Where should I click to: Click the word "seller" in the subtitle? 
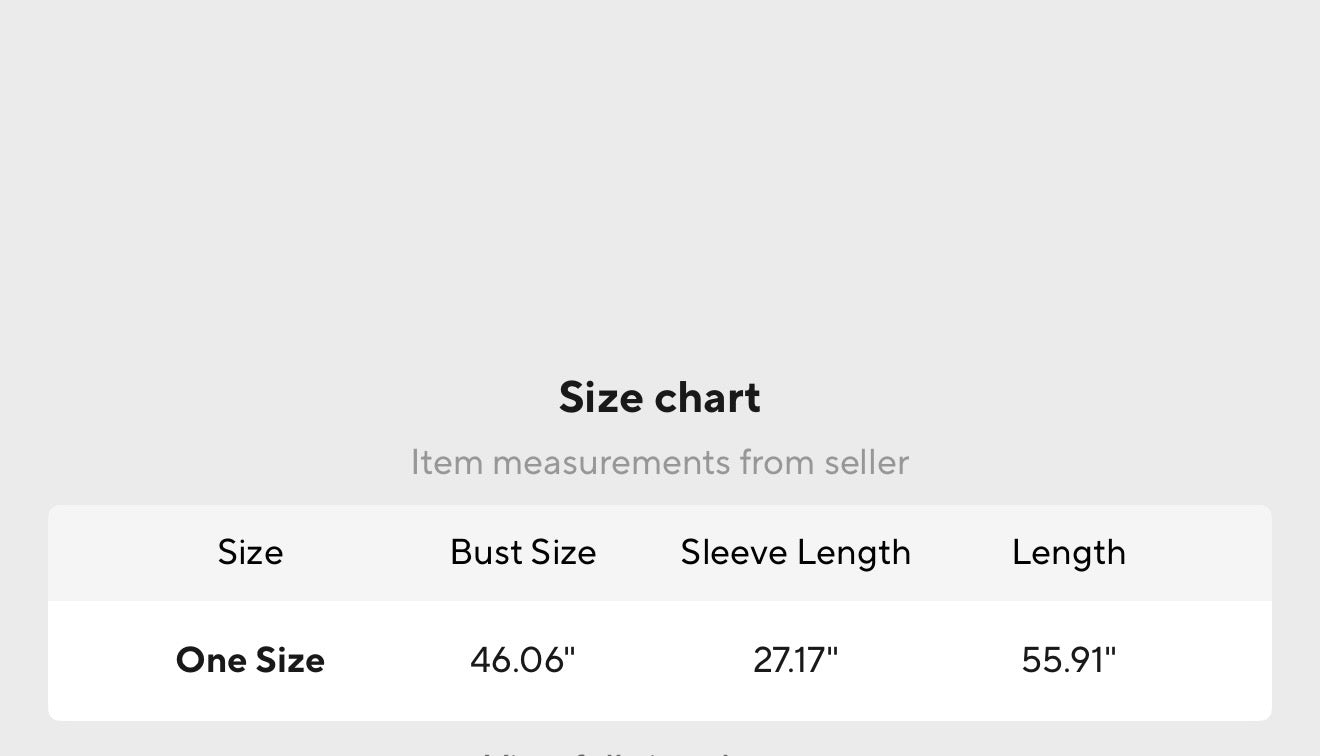(866, 462)
